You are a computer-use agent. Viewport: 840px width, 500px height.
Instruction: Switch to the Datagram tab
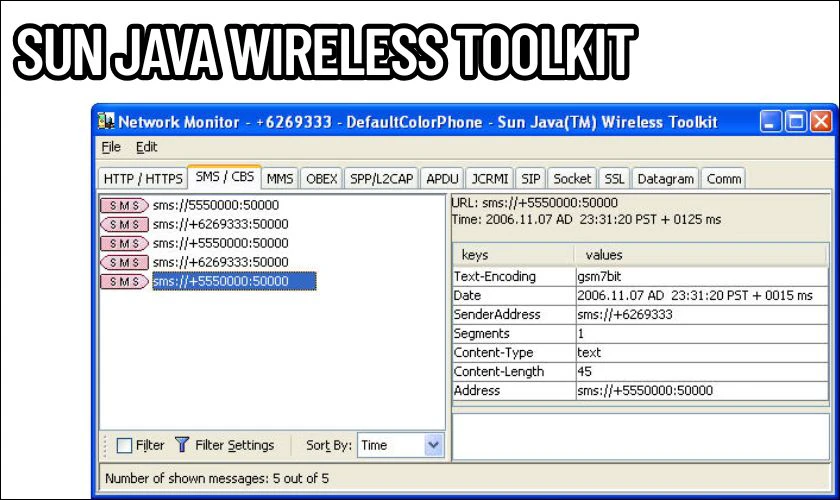pyautogui.click(x=665, y=178)
